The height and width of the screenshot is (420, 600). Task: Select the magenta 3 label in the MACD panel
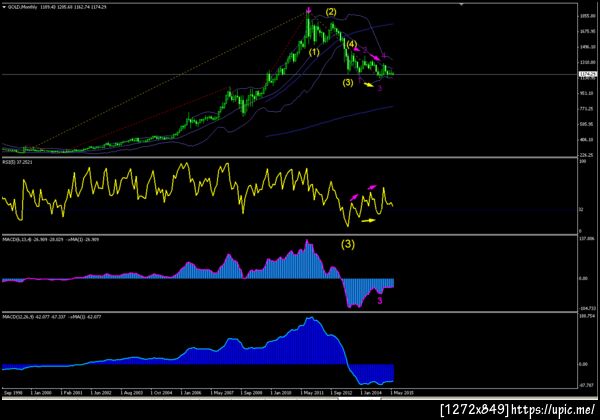[x=380, y=301]
